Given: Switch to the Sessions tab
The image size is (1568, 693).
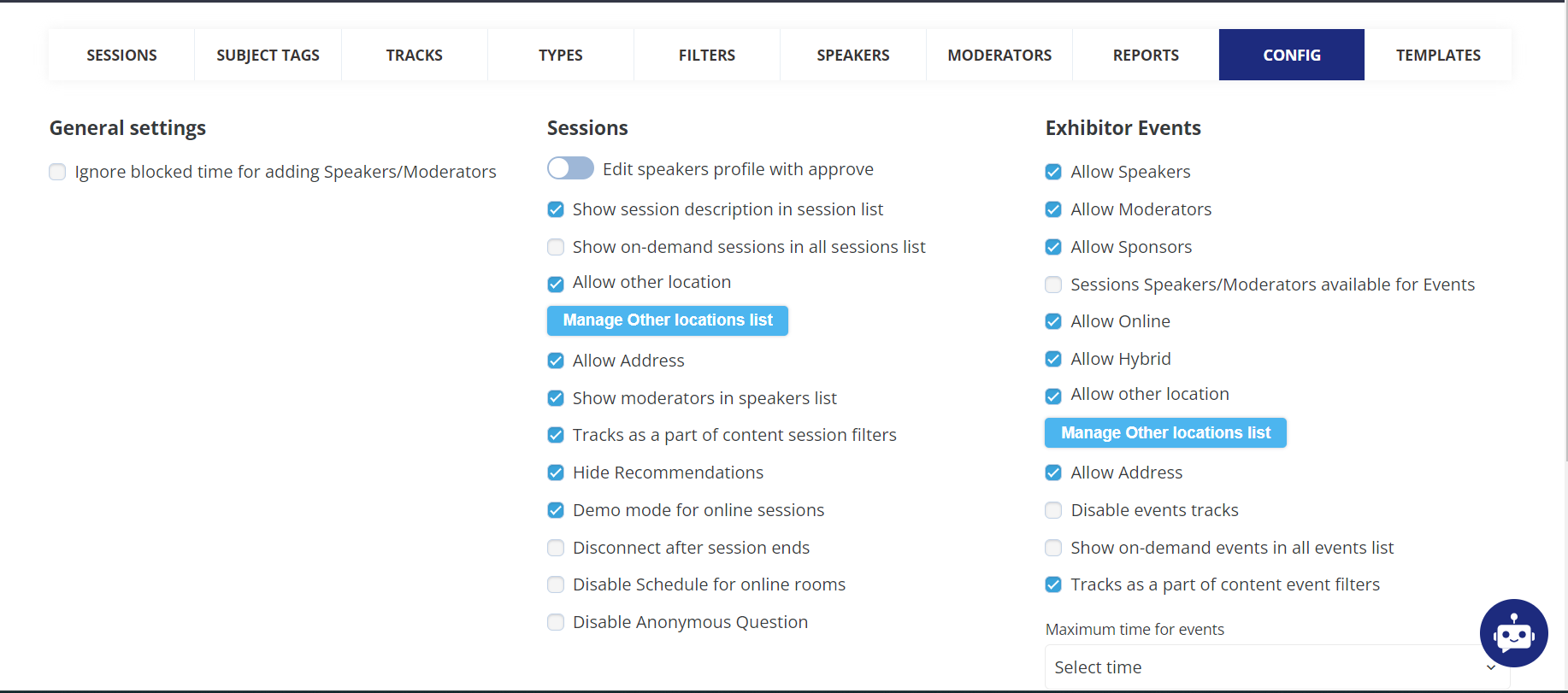Looking at the screenshot, I should pos(121,55).
